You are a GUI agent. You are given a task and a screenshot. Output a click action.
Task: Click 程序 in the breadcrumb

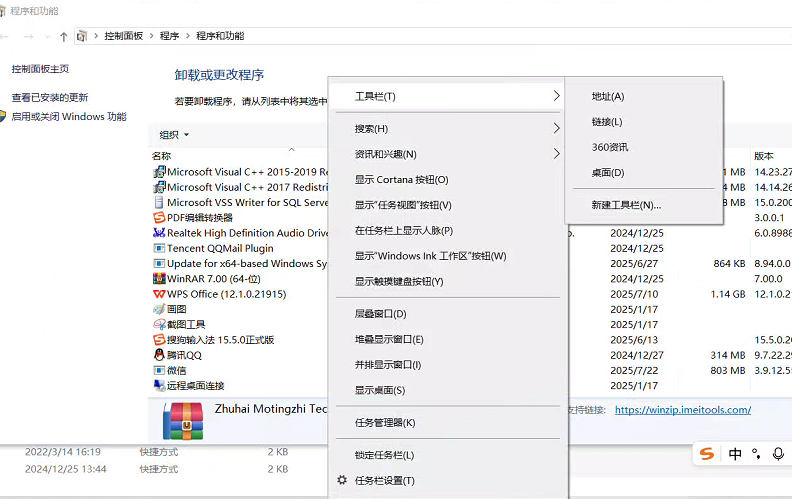[x=170, y=36]
